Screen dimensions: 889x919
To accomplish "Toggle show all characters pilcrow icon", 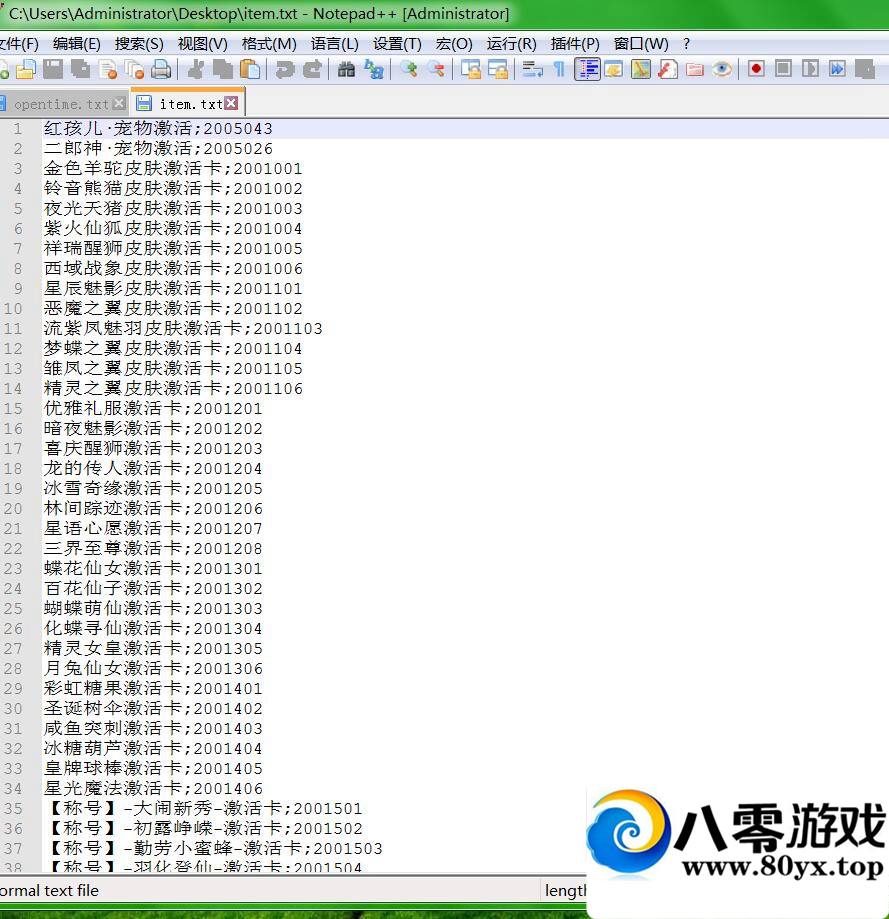I will point(559,69).
